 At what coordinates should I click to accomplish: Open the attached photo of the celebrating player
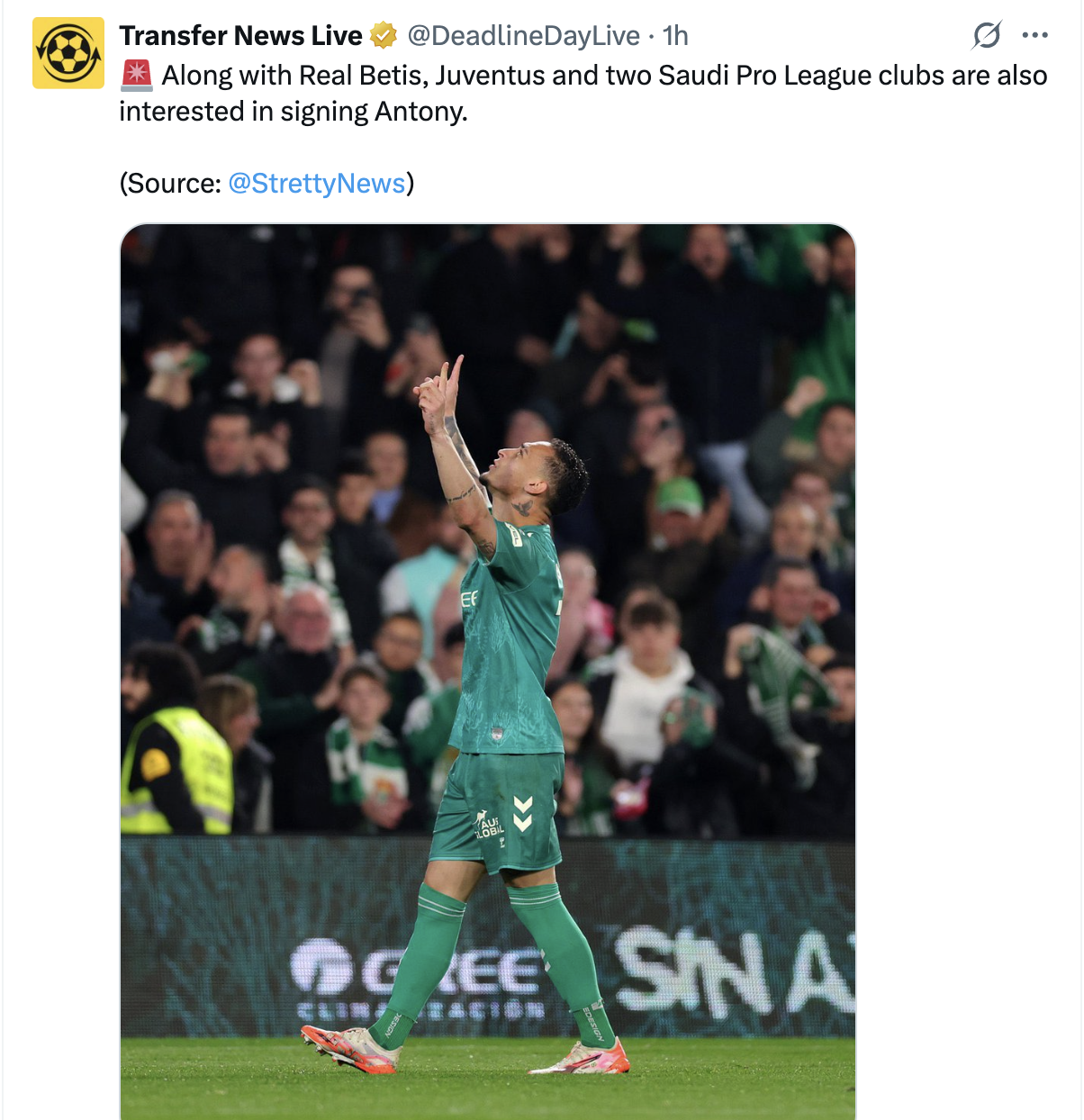488,672
